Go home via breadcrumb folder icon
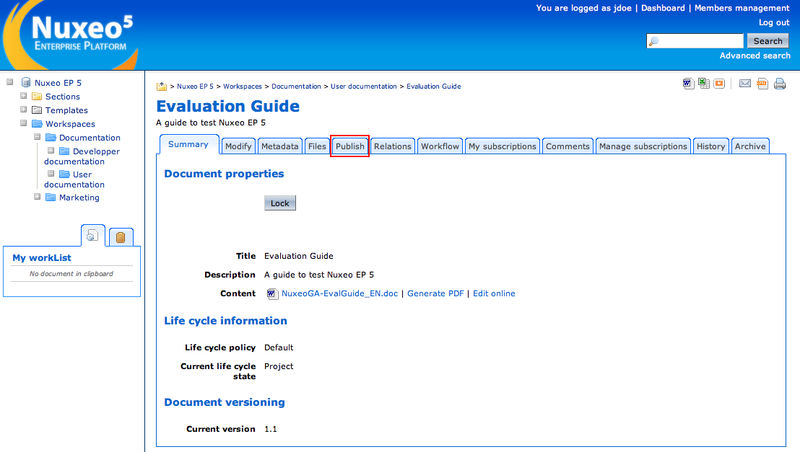Viewport: 800px width, 452px height. pos(162,86)
